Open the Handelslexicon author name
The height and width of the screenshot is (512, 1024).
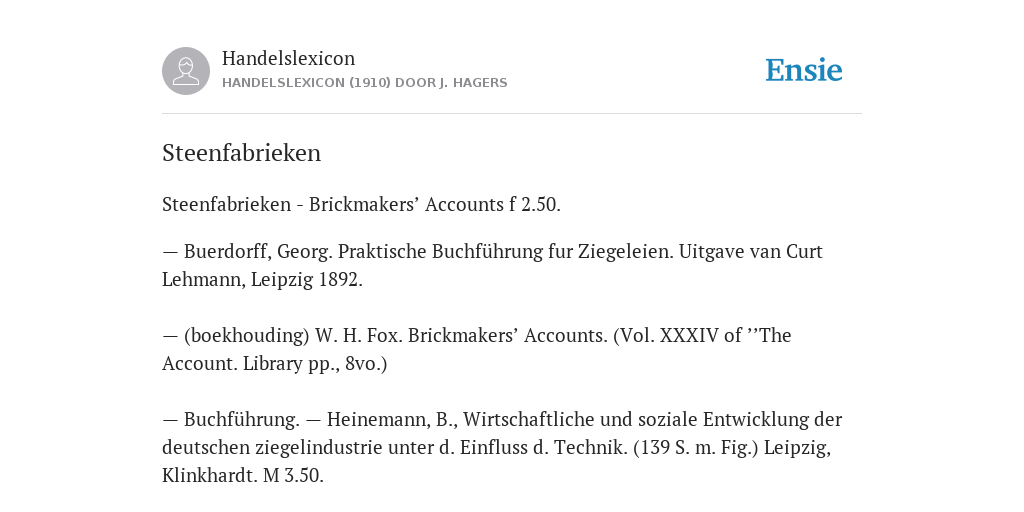[289, 58]
